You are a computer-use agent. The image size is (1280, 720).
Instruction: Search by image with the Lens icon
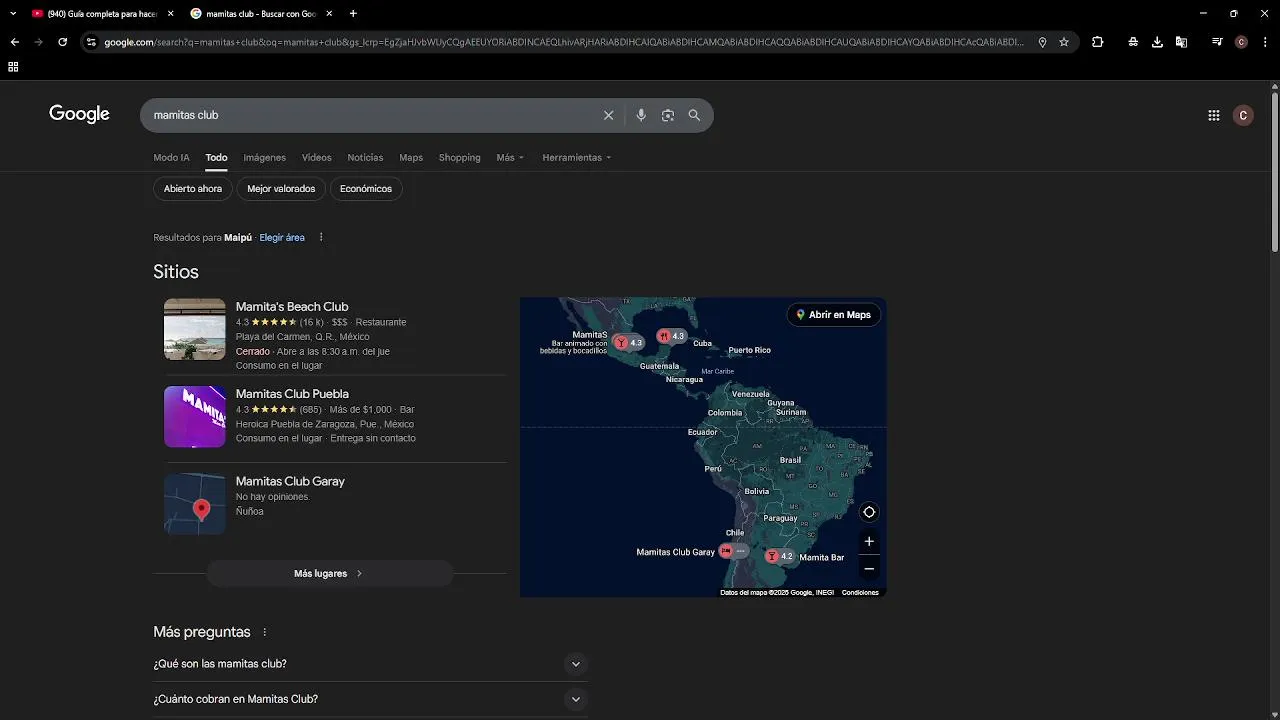pyautogui.click(x=668, y=115)
